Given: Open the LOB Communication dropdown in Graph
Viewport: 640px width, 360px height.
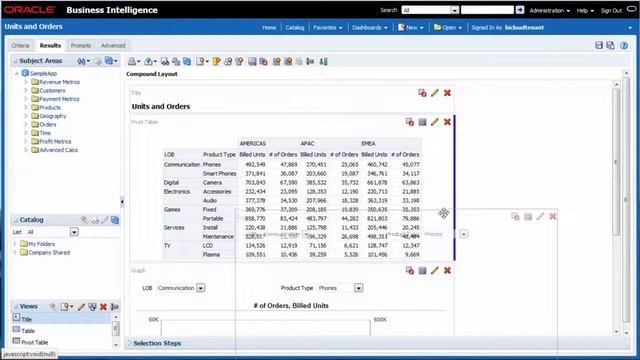Looking at the screenshot, I should [200, 288].
